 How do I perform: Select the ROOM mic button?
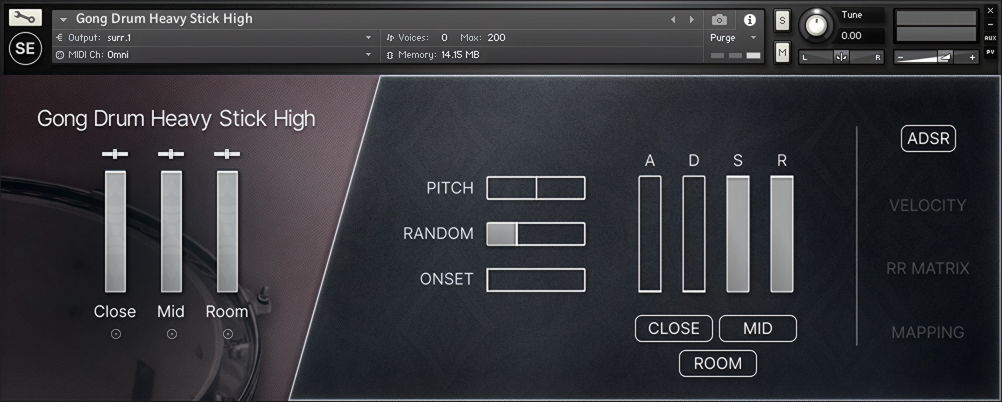(717, 363)
